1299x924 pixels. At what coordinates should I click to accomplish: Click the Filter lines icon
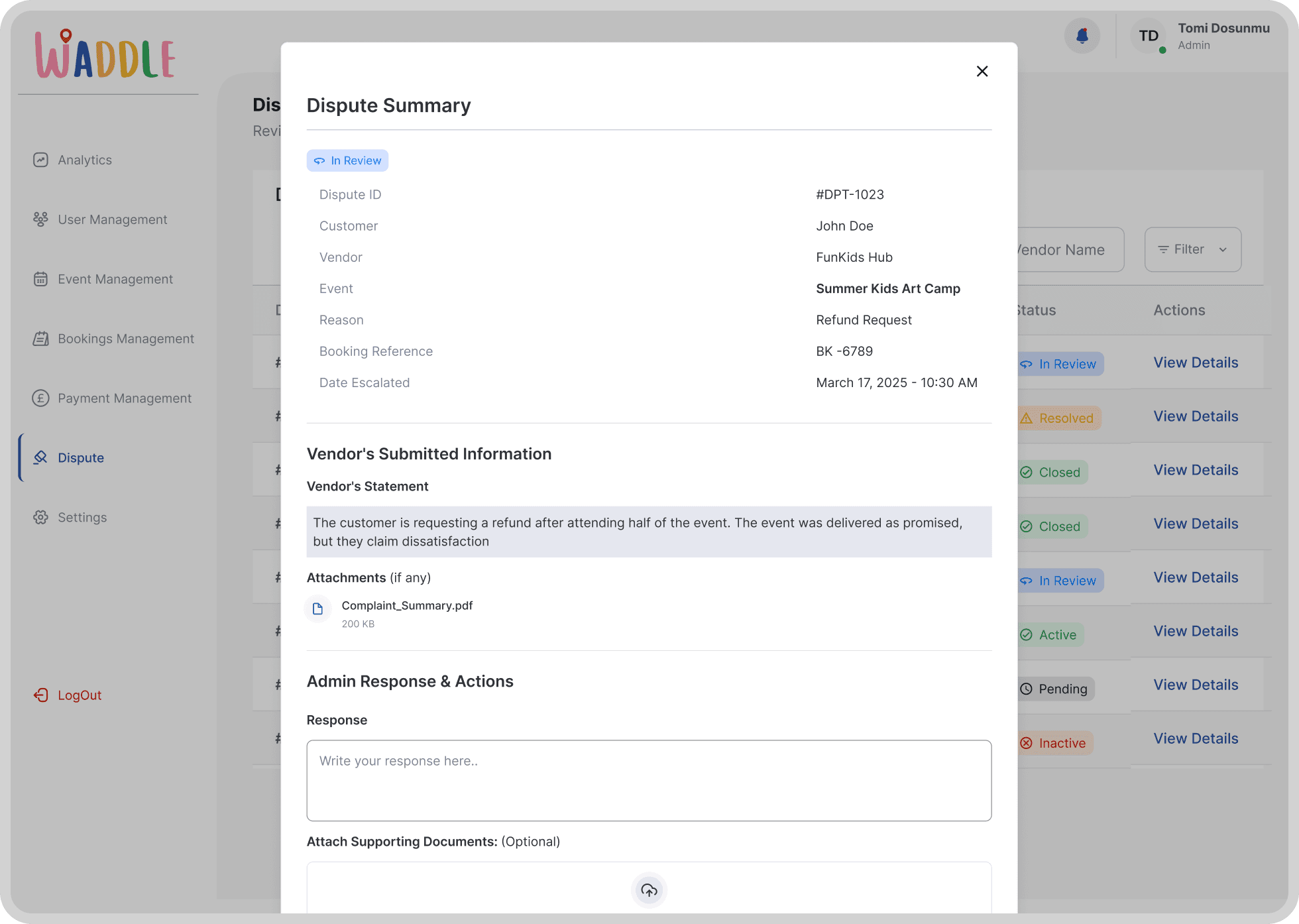click(x=1163, y=249)
